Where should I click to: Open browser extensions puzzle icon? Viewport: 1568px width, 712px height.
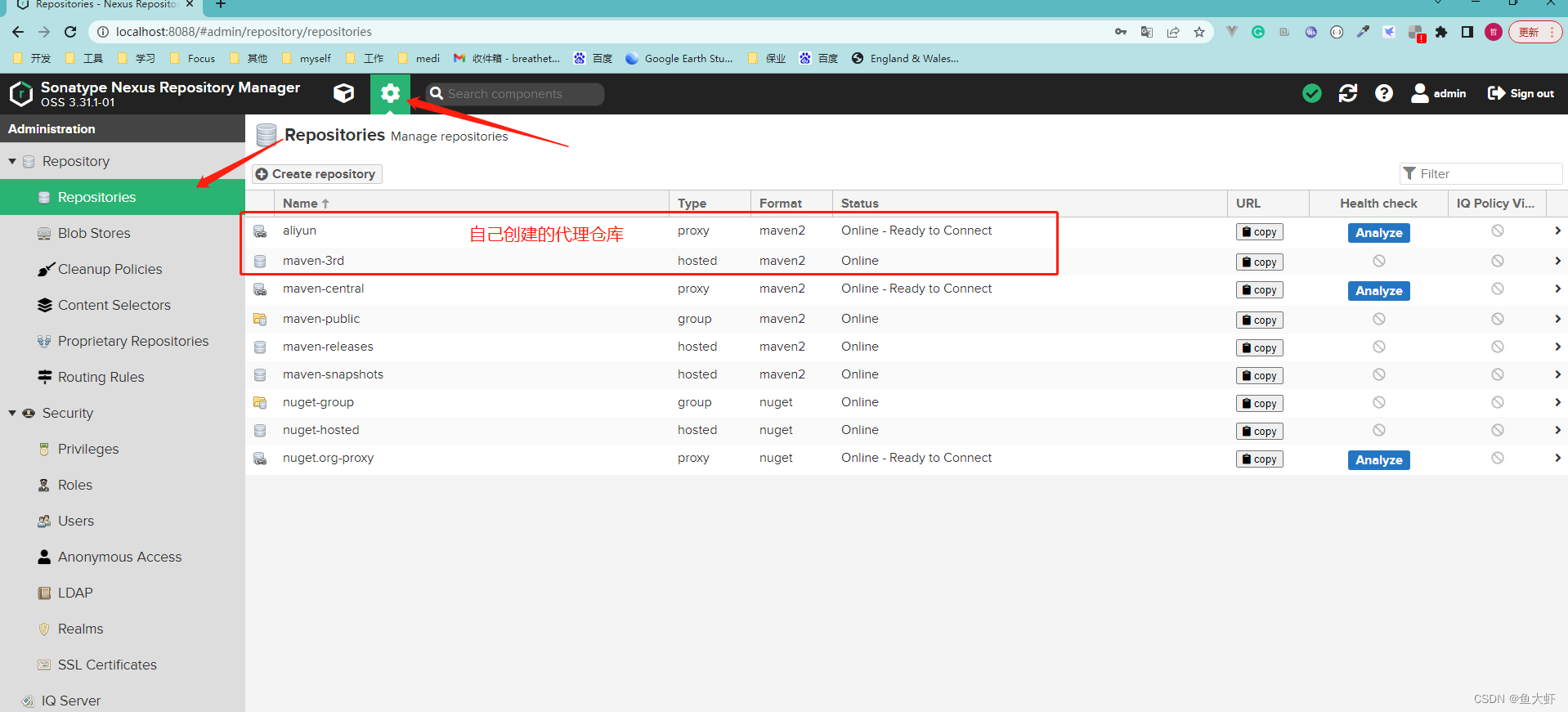point(1441,32)
